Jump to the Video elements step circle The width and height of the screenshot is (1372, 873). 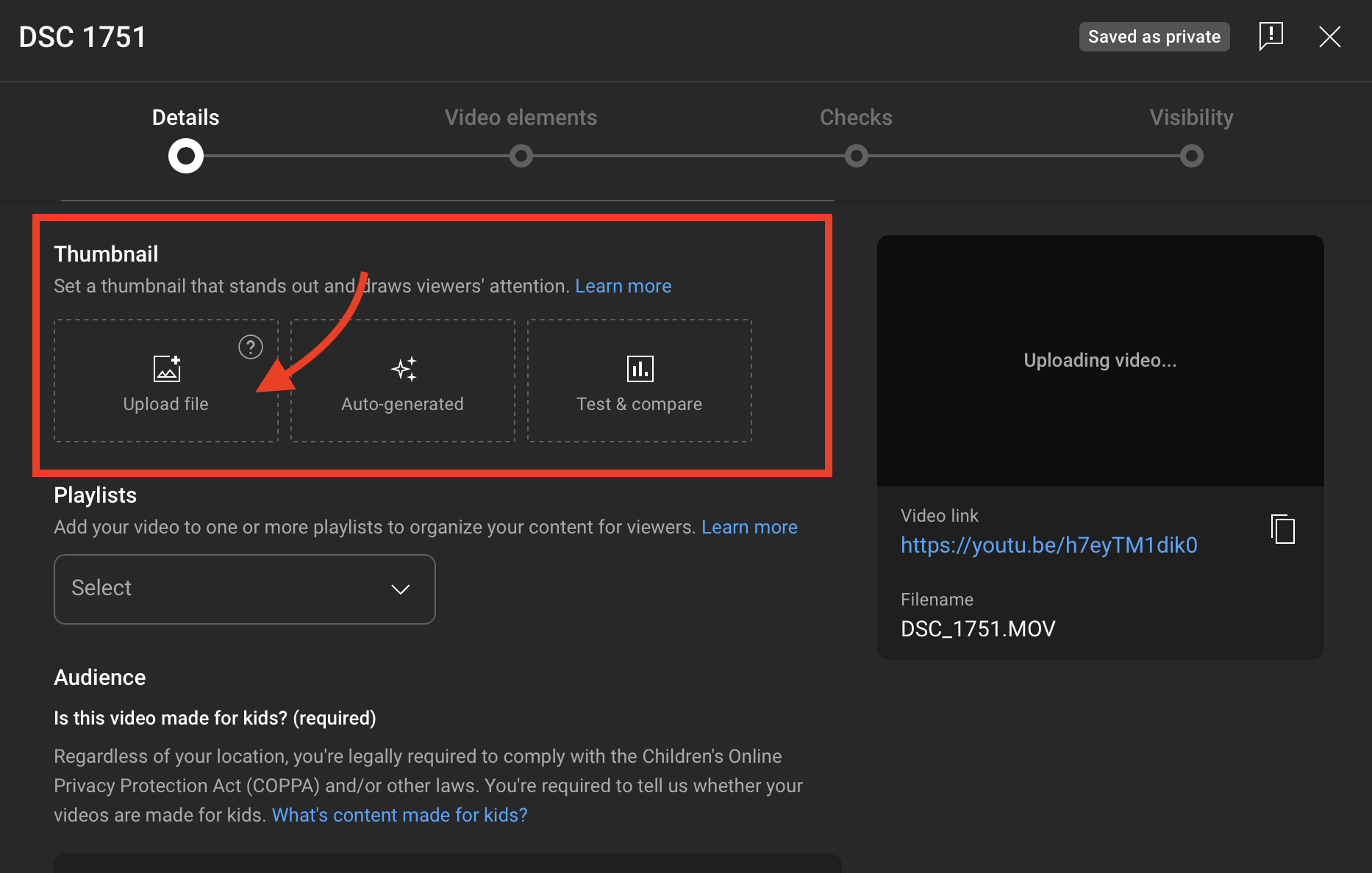pos(521,156)
